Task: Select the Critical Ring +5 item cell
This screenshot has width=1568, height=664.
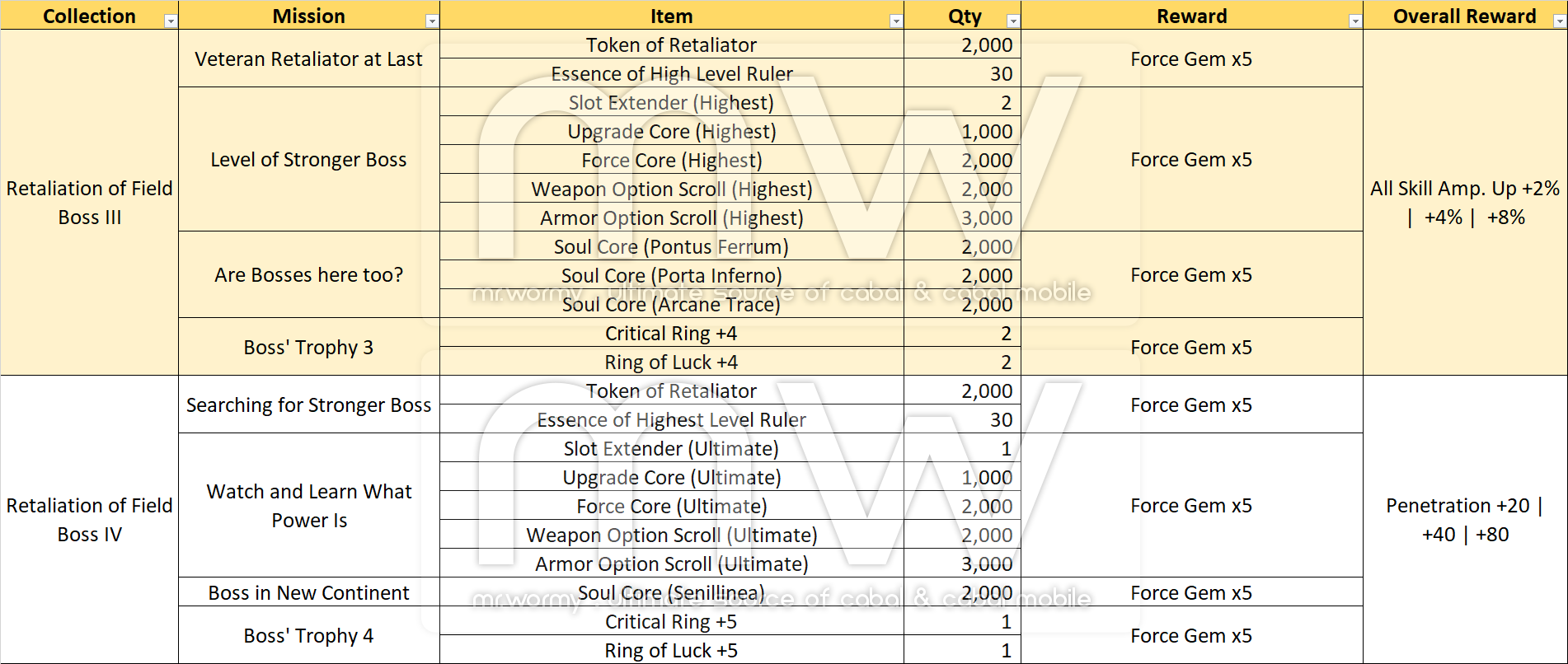Action: 671,622
